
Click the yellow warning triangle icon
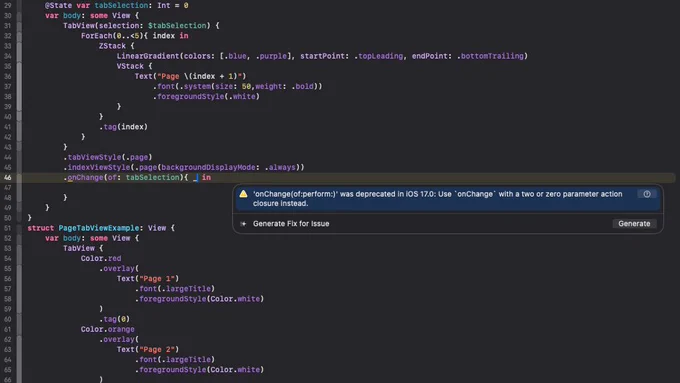(x=243, y=194)
